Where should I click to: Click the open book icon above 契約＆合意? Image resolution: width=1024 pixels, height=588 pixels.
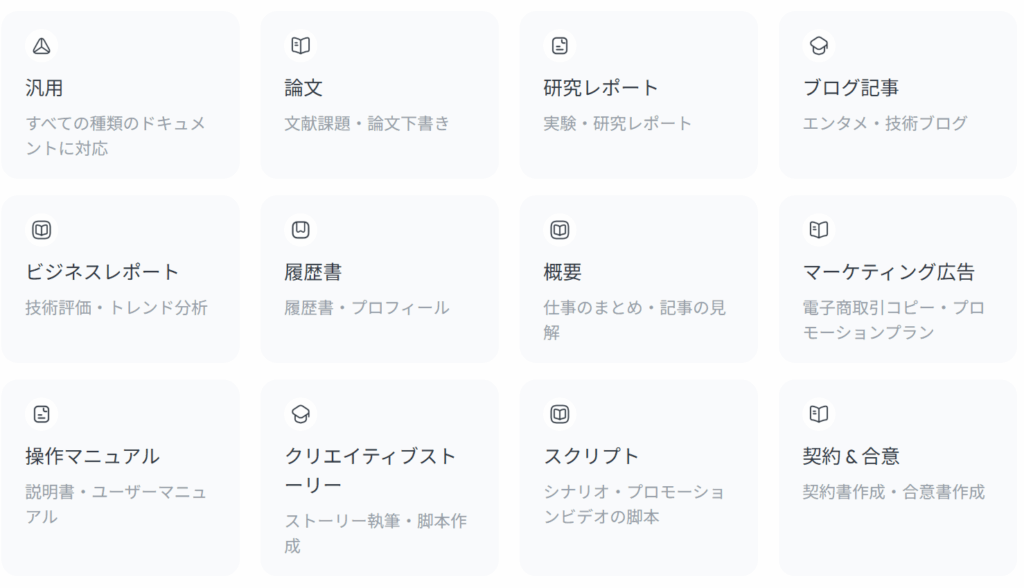pyautogui.click(x=819, y=414)
